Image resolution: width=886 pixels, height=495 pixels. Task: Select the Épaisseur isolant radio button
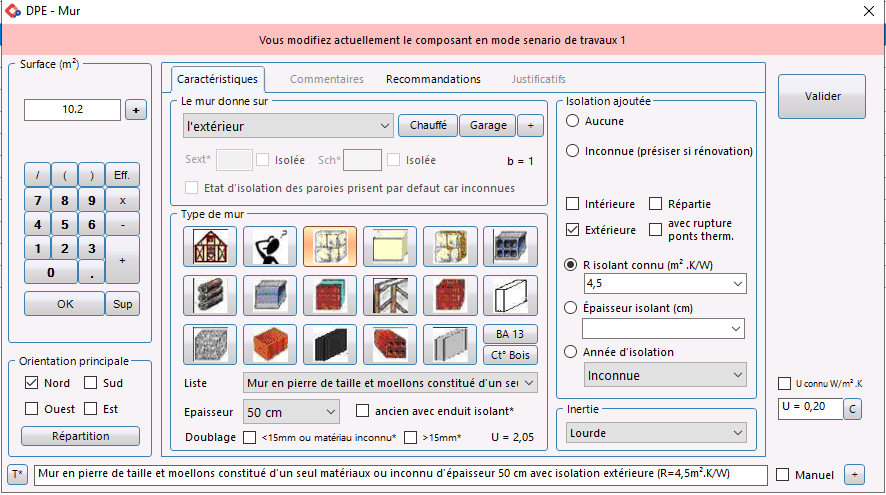pyautogui.click(x=573, y=308)
